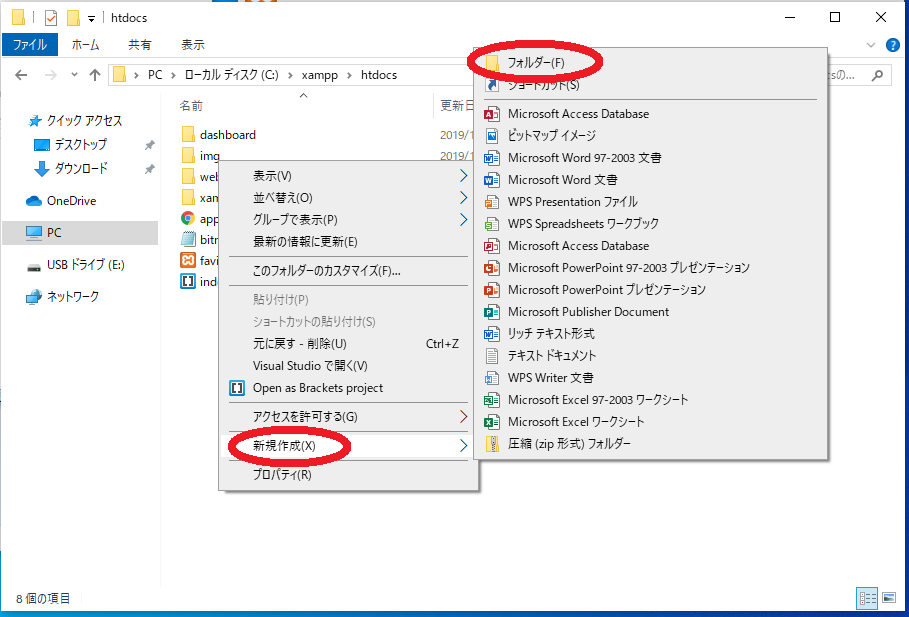Click the Brackets icon of index file
Screen dimensions: 909x617
pyautogui.click(x=188, y=282)
